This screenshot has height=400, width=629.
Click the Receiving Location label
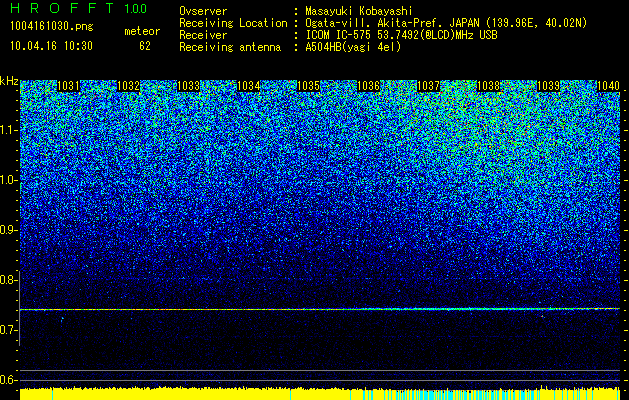(233, 23)
